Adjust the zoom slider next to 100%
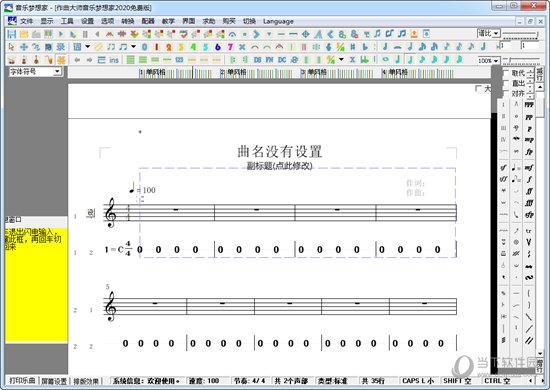The width and height of the screenshot is (550, 390). click(521, 60)
